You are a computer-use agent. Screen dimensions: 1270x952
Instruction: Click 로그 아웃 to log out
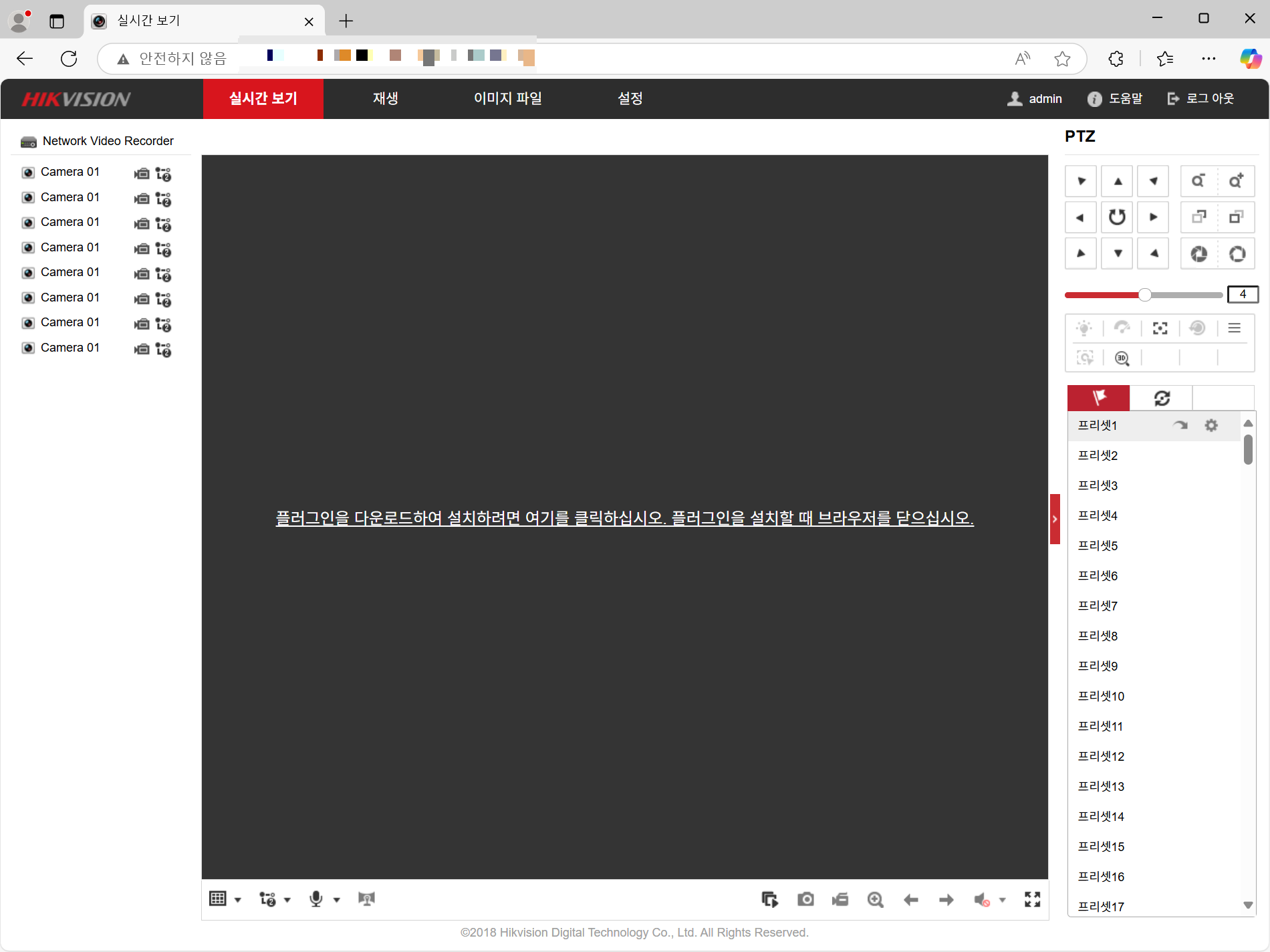[1200, 99]
